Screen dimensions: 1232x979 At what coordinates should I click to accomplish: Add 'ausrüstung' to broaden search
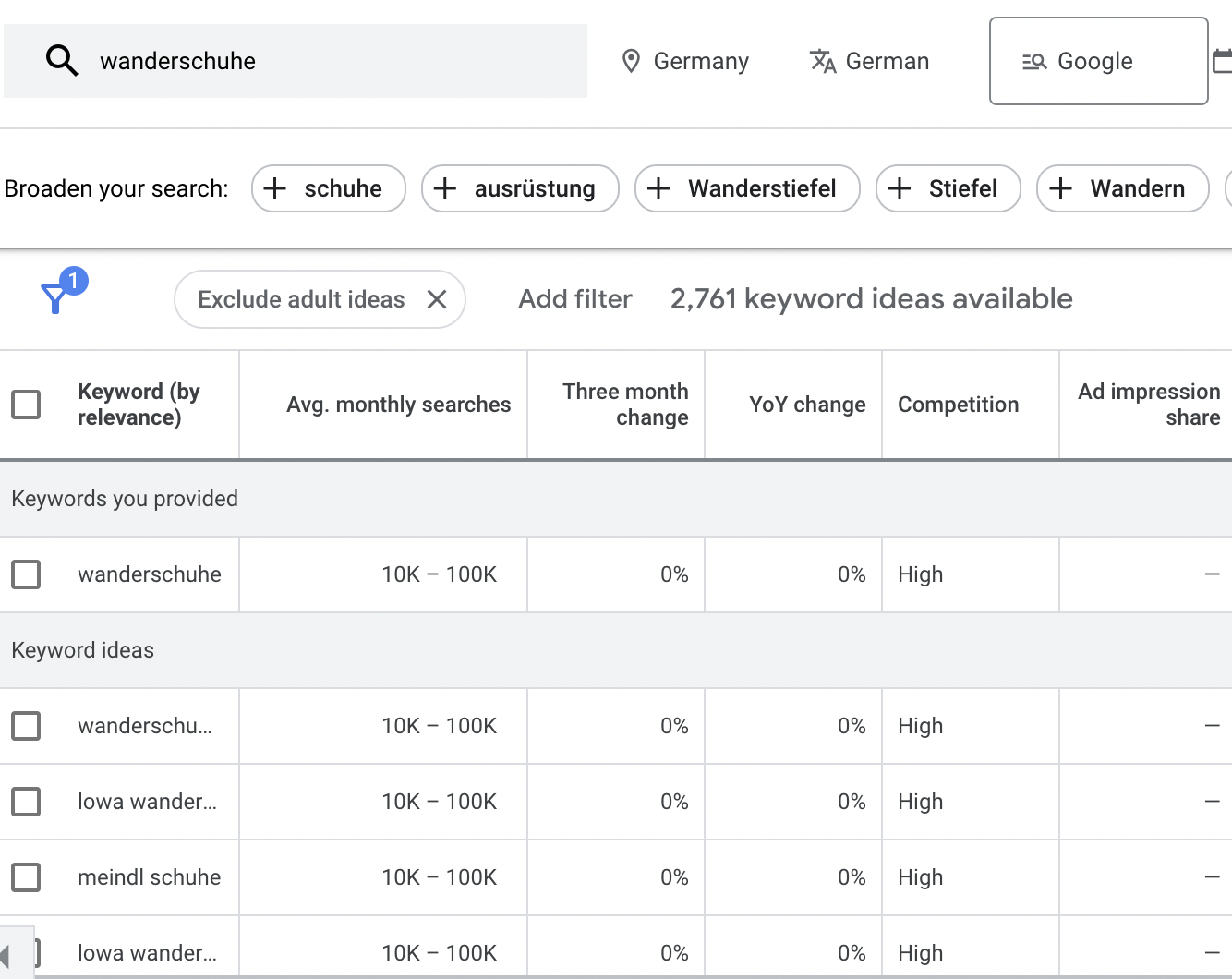[x=520, y=188]
